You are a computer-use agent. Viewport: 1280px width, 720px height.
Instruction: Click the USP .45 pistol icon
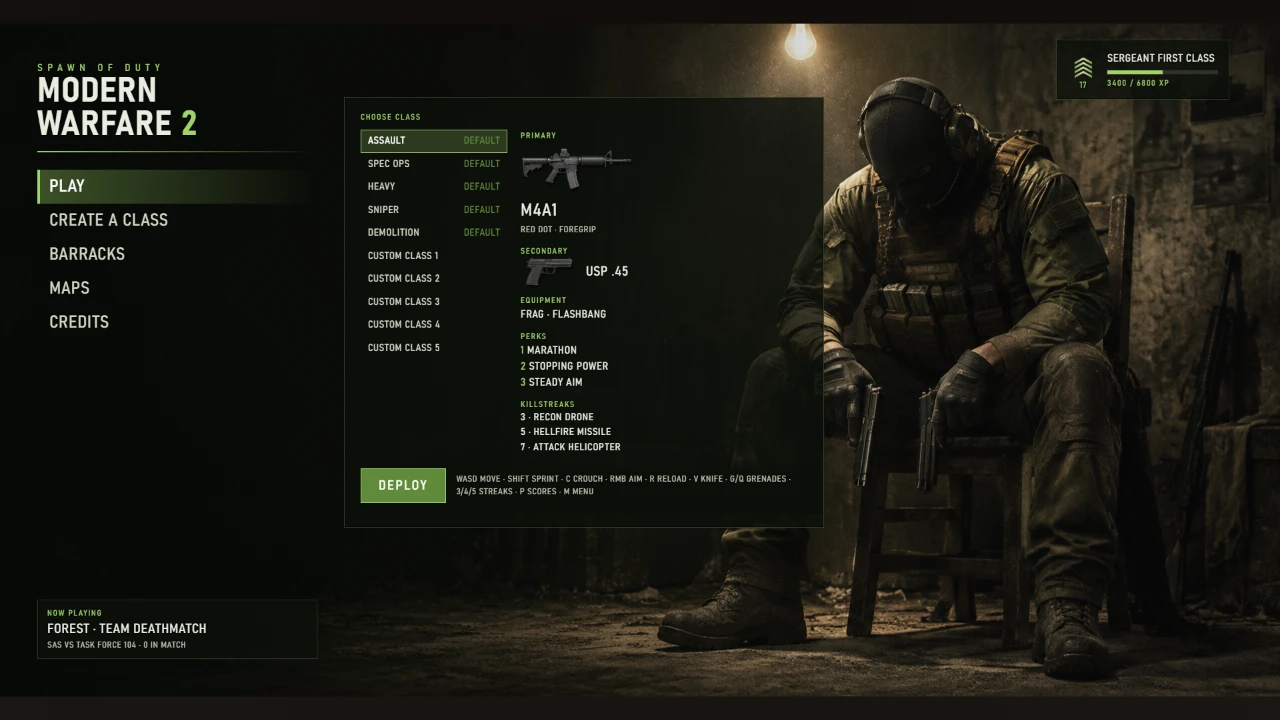pos(549,271)
